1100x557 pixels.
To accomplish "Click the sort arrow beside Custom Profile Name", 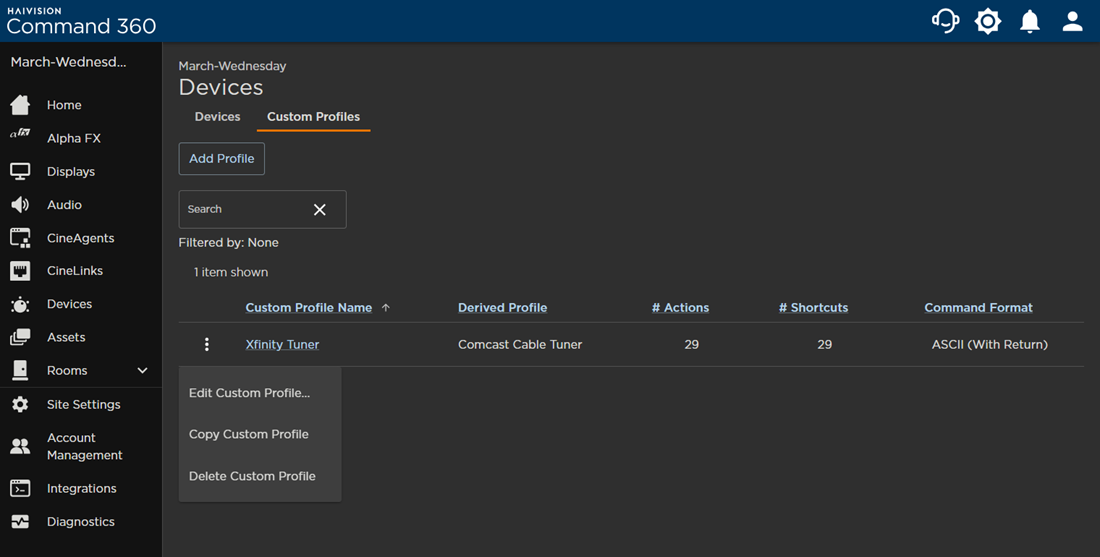I will [x=385, y=308].
